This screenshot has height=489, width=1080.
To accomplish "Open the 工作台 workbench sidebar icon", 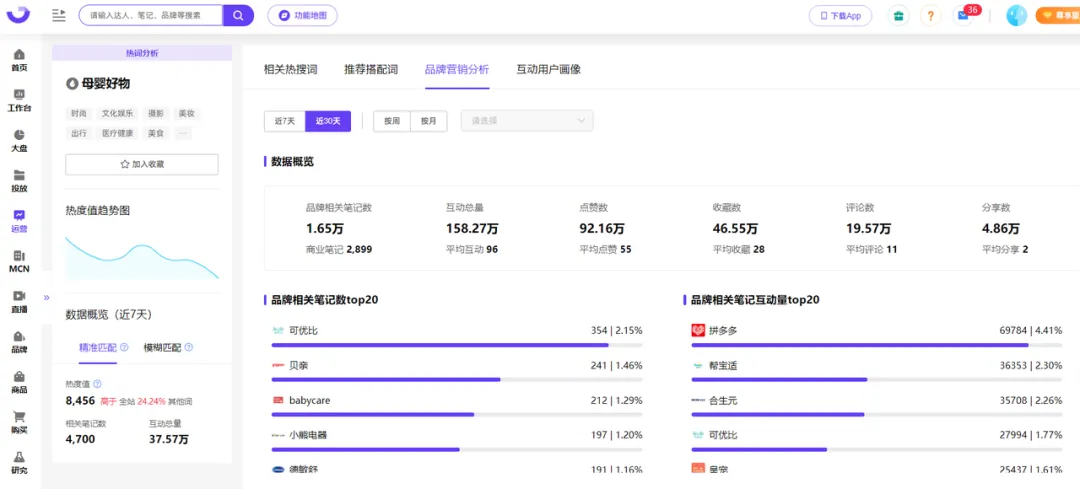I will 19,101.
